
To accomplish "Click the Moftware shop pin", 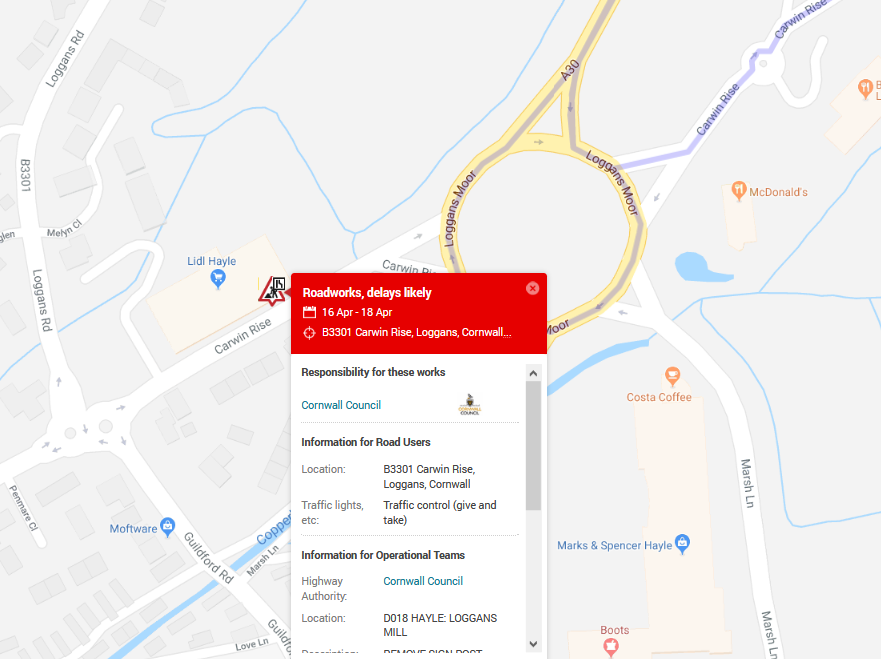I will [x=167, y=528].
